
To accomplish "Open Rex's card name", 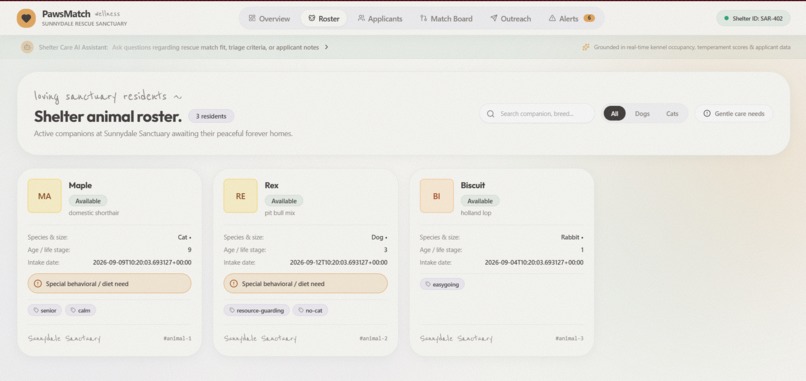I will coord(271,185).
